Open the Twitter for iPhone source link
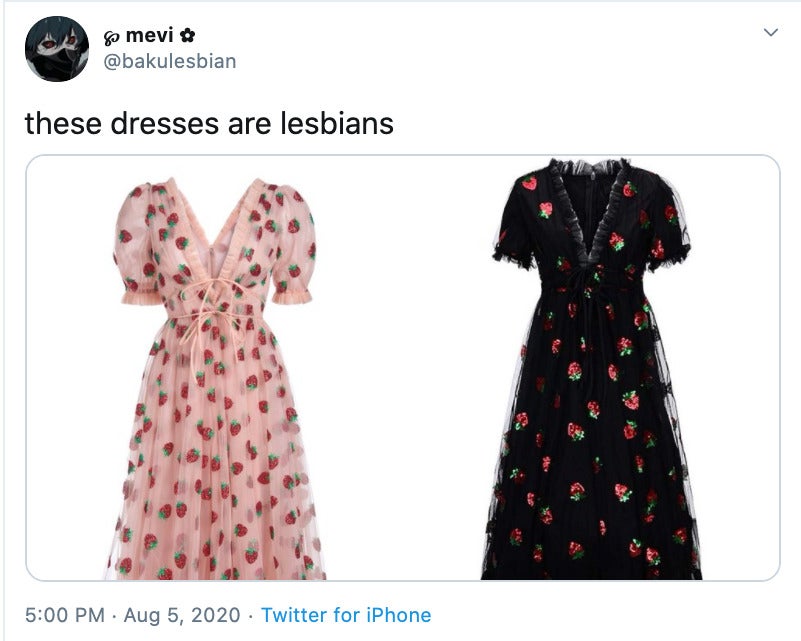Viewport: 801px width, 641px height. 346,614
